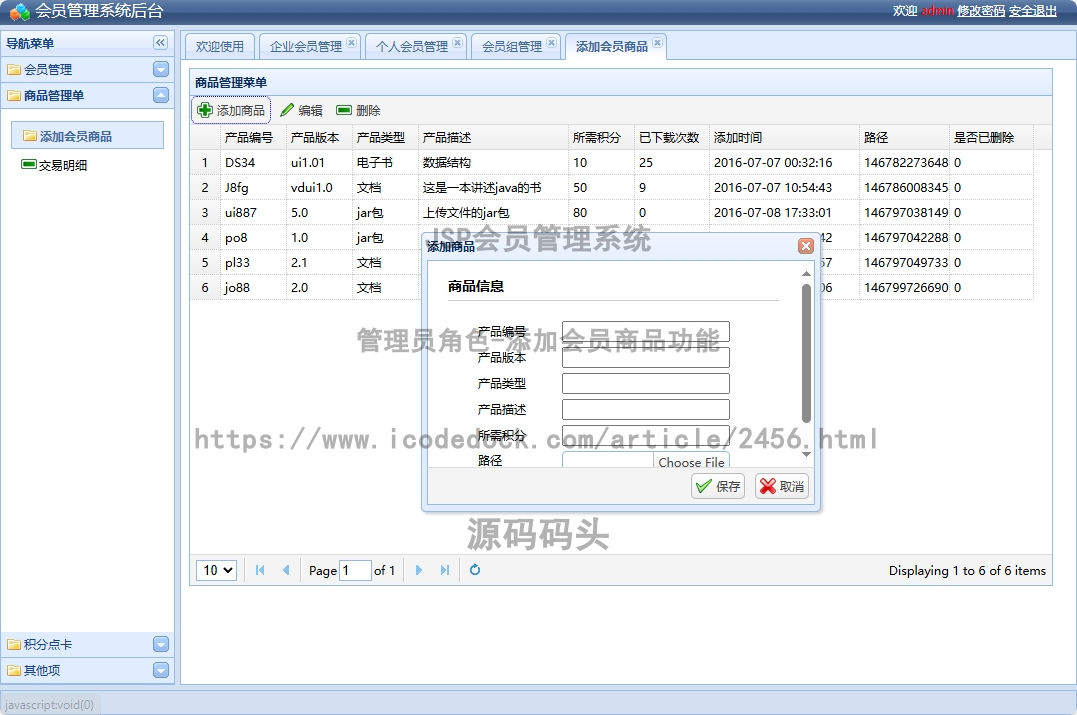This screenshot has height=715, width=1077.
Task: Focus the 产品版本 input field
Action: coord(646,357)
